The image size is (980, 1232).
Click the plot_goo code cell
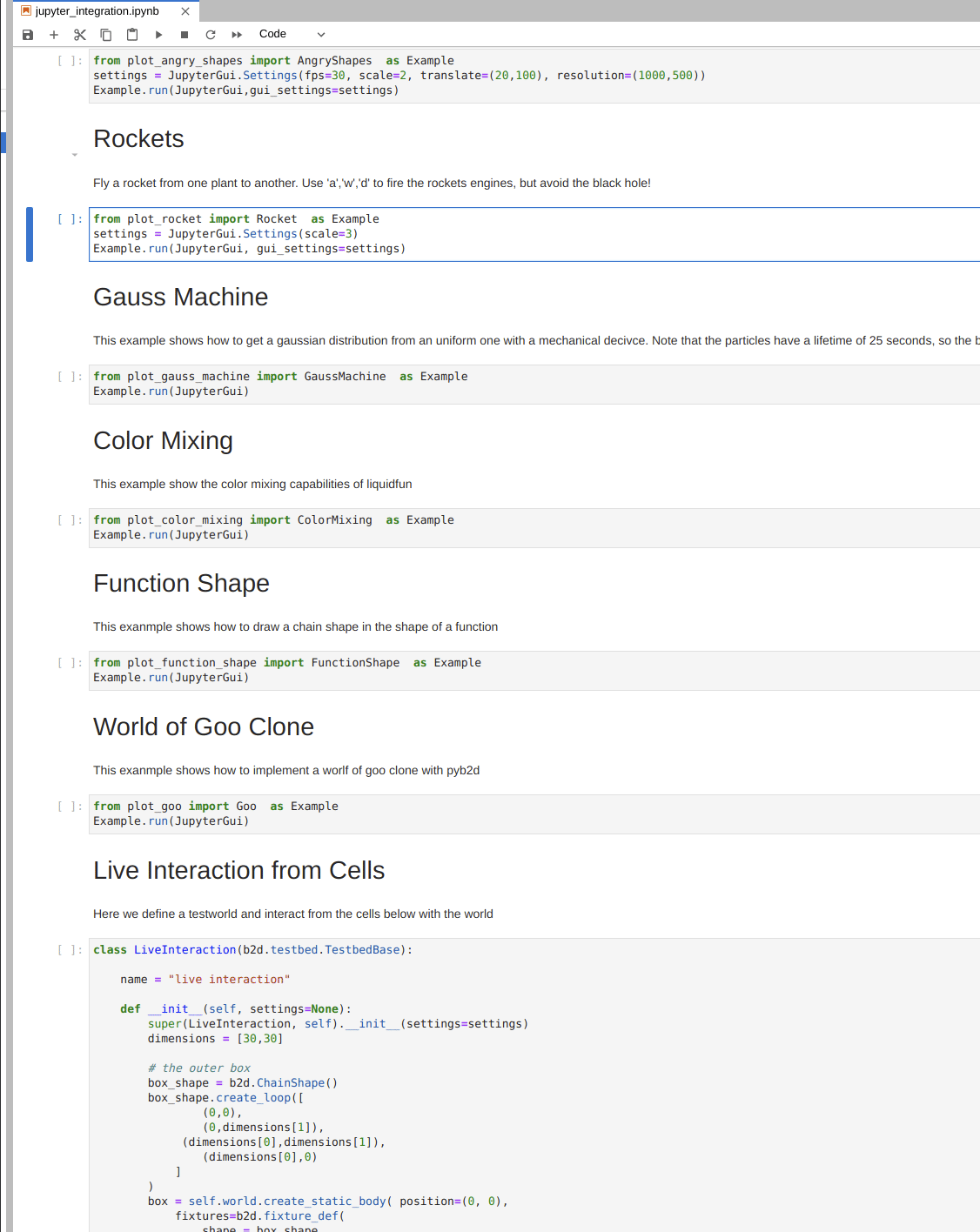534,814
